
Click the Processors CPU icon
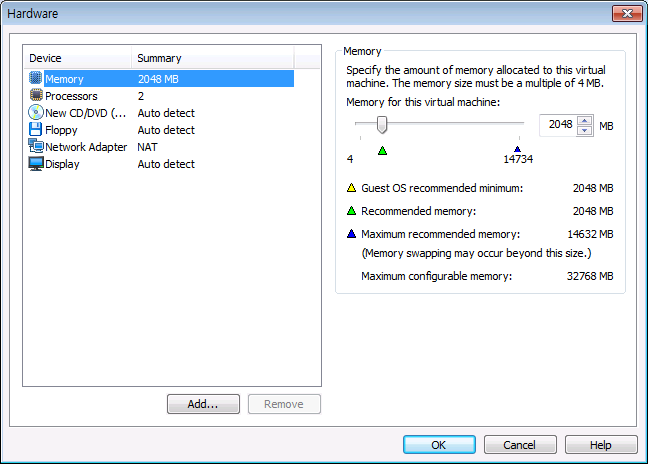(x=36, y=95)
